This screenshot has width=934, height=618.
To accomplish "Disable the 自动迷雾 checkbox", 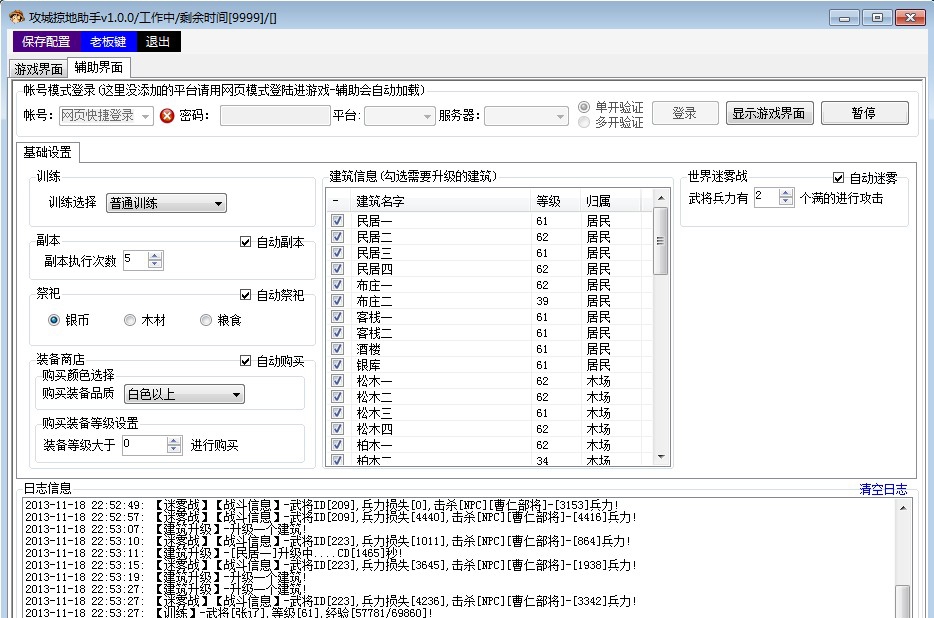I will pos(839,178).
